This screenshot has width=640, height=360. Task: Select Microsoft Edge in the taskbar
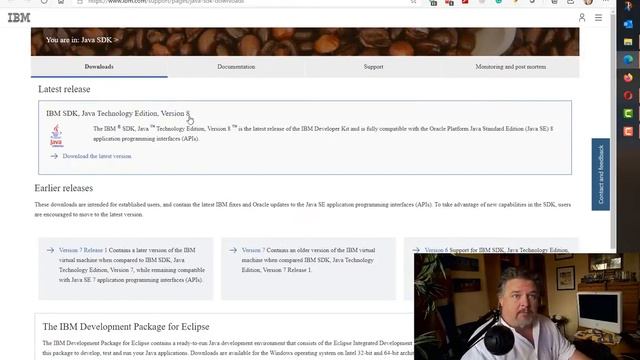click(x=628, y=60)
